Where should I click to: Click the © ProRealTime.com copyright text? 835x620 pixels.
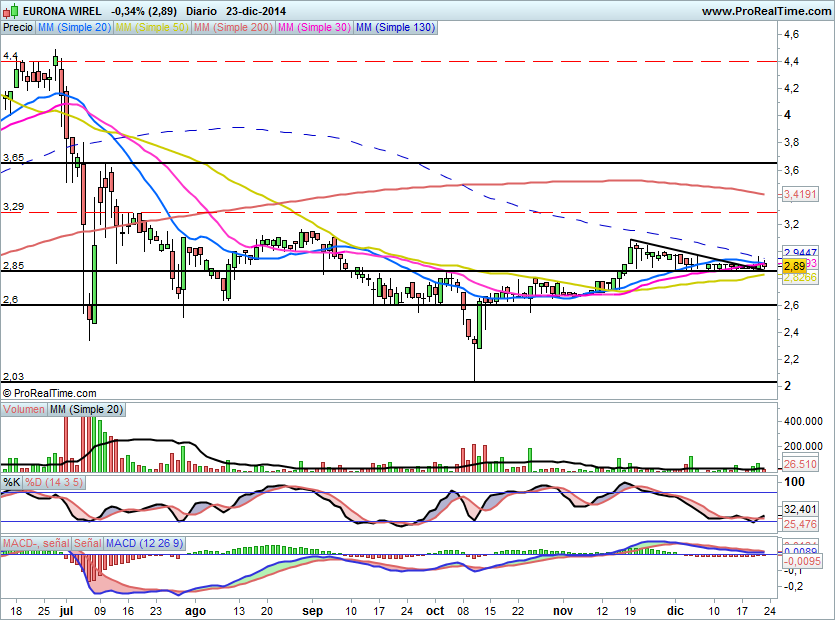[50, 394]
